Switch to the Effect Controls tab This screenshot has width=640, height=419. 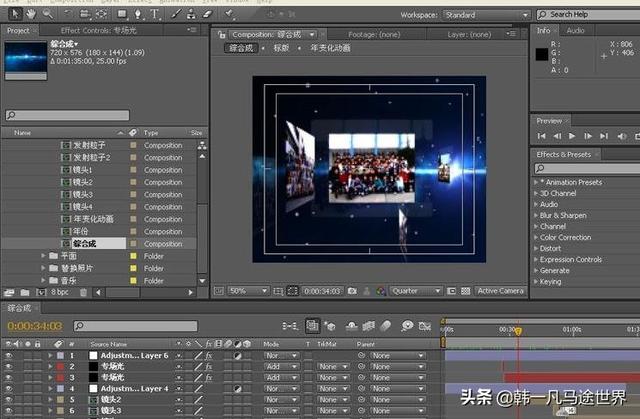coord(98,31)
